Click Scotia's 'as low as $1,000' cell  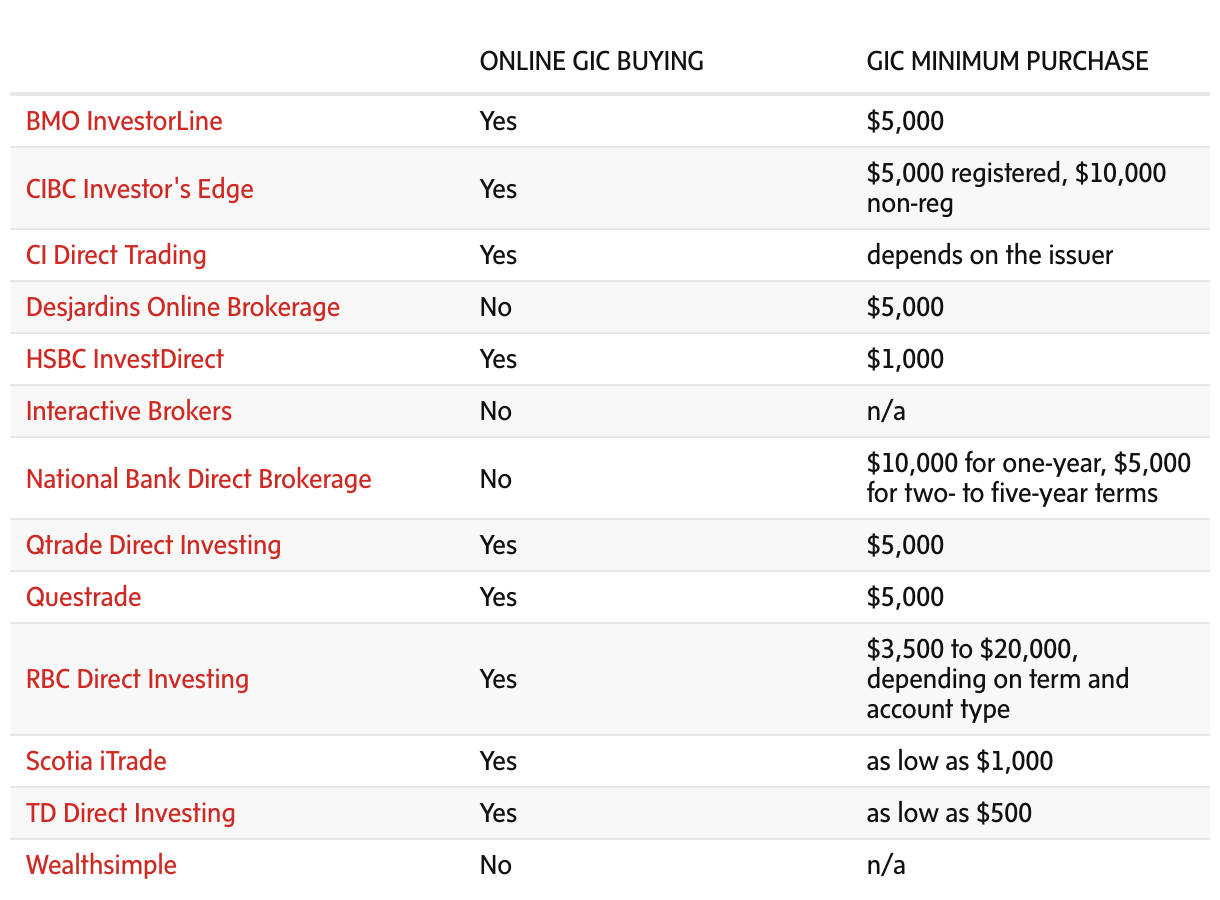click(959, 761)
